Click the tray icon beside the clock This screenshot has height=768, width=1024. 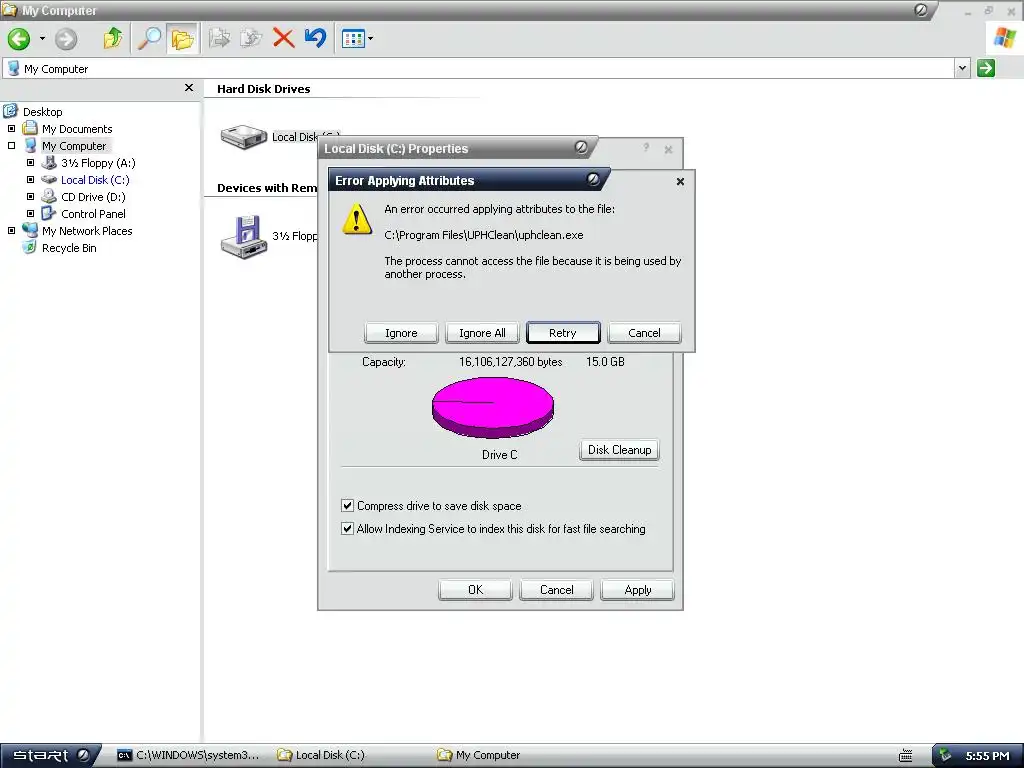click(945, 755)
